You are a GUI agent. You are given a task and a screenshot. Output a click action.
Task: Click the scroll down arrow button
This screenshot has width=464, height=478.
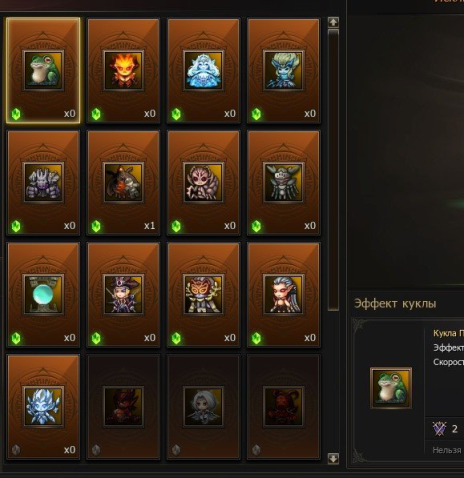(333, 458)
